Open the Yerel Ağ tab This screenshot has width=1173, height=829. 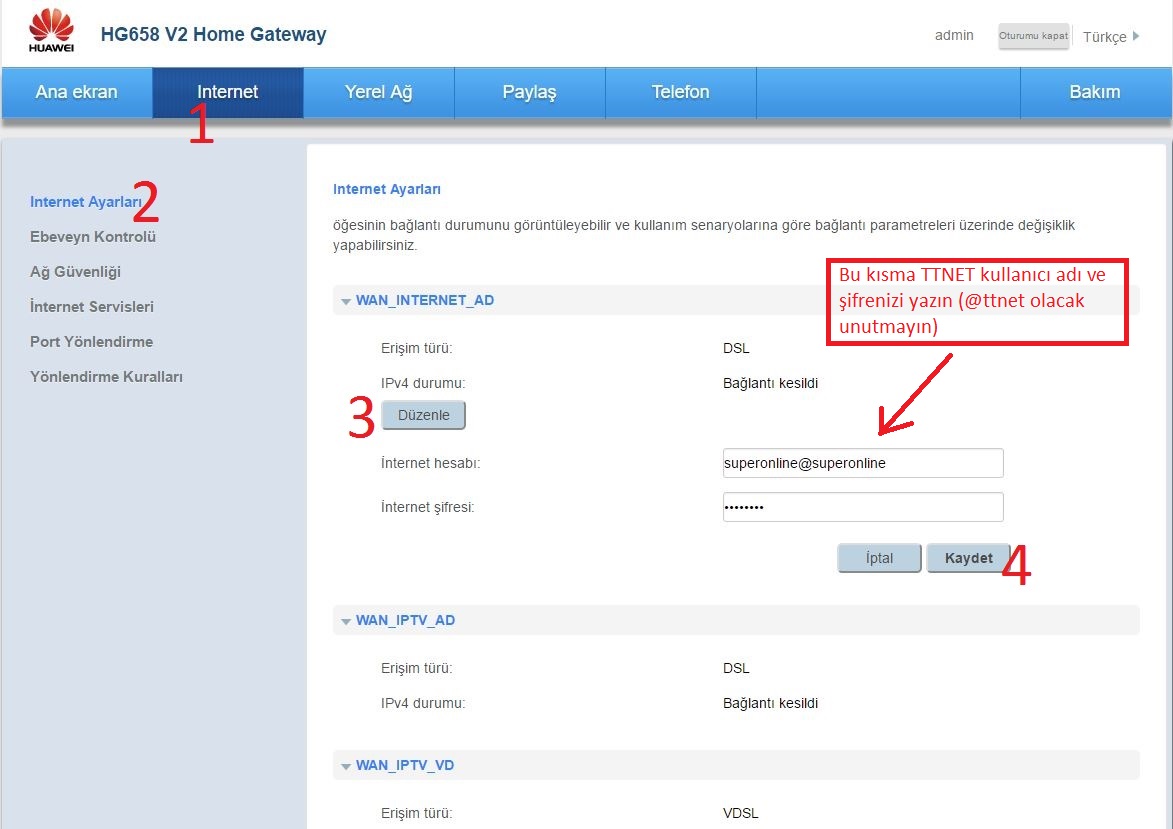(x=379, y=92)
